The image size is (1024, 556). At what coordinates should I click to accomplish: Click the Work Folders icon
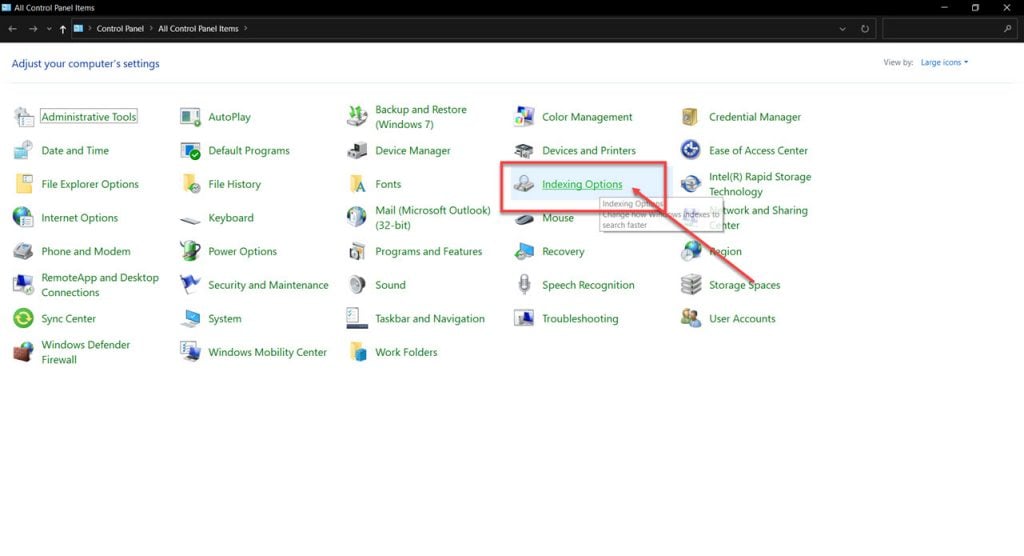pos(357,352)
